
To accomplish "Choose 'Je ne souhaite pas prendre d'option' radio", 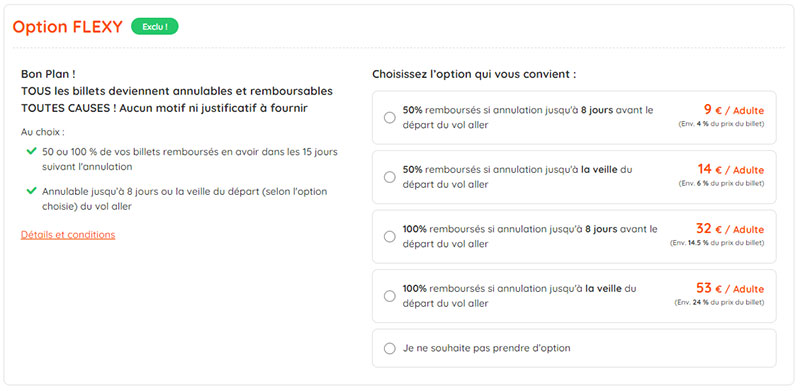I will point(389,349).
